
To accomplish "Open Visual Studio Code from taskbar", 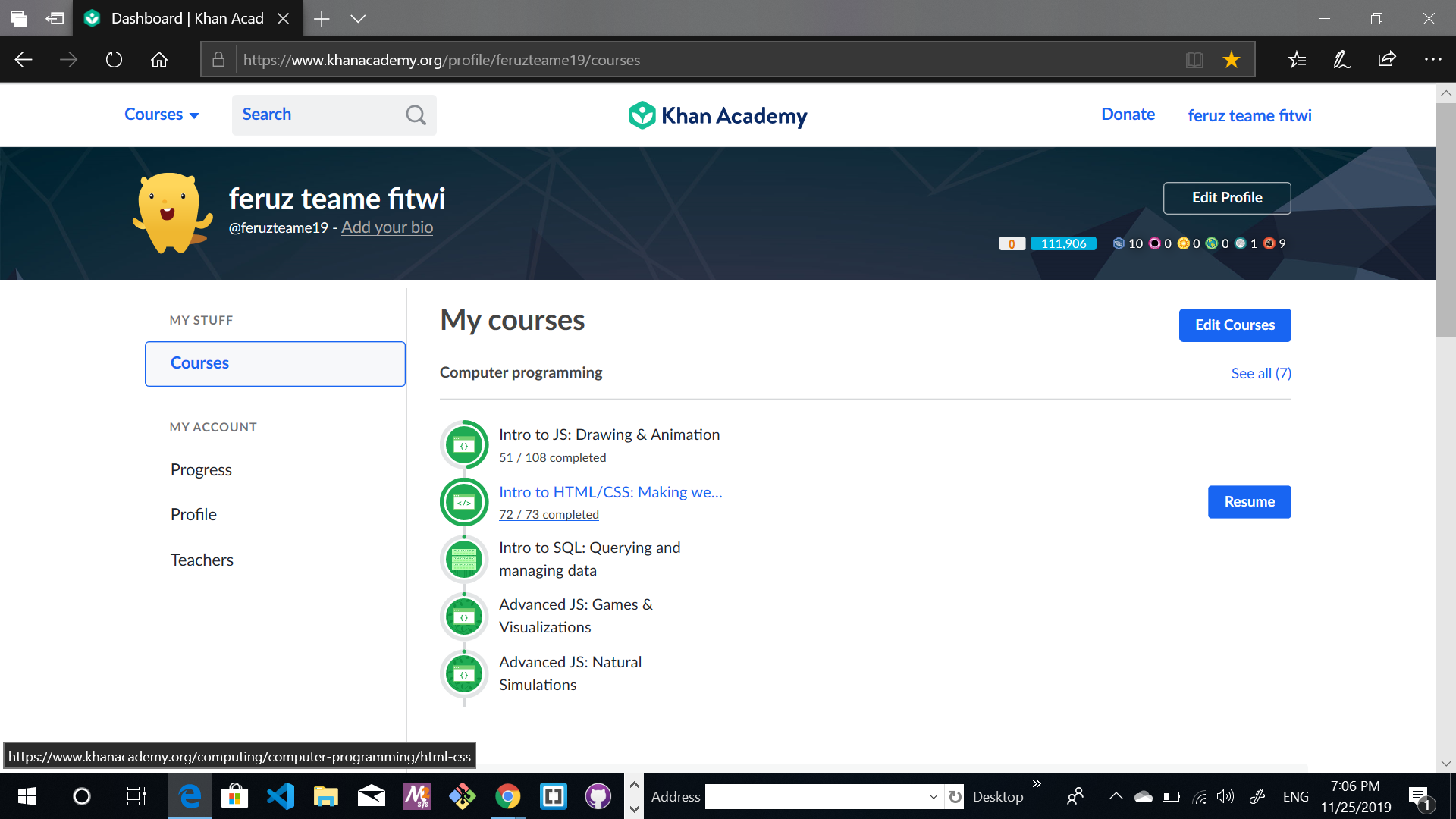I will (x=281, y=796).
